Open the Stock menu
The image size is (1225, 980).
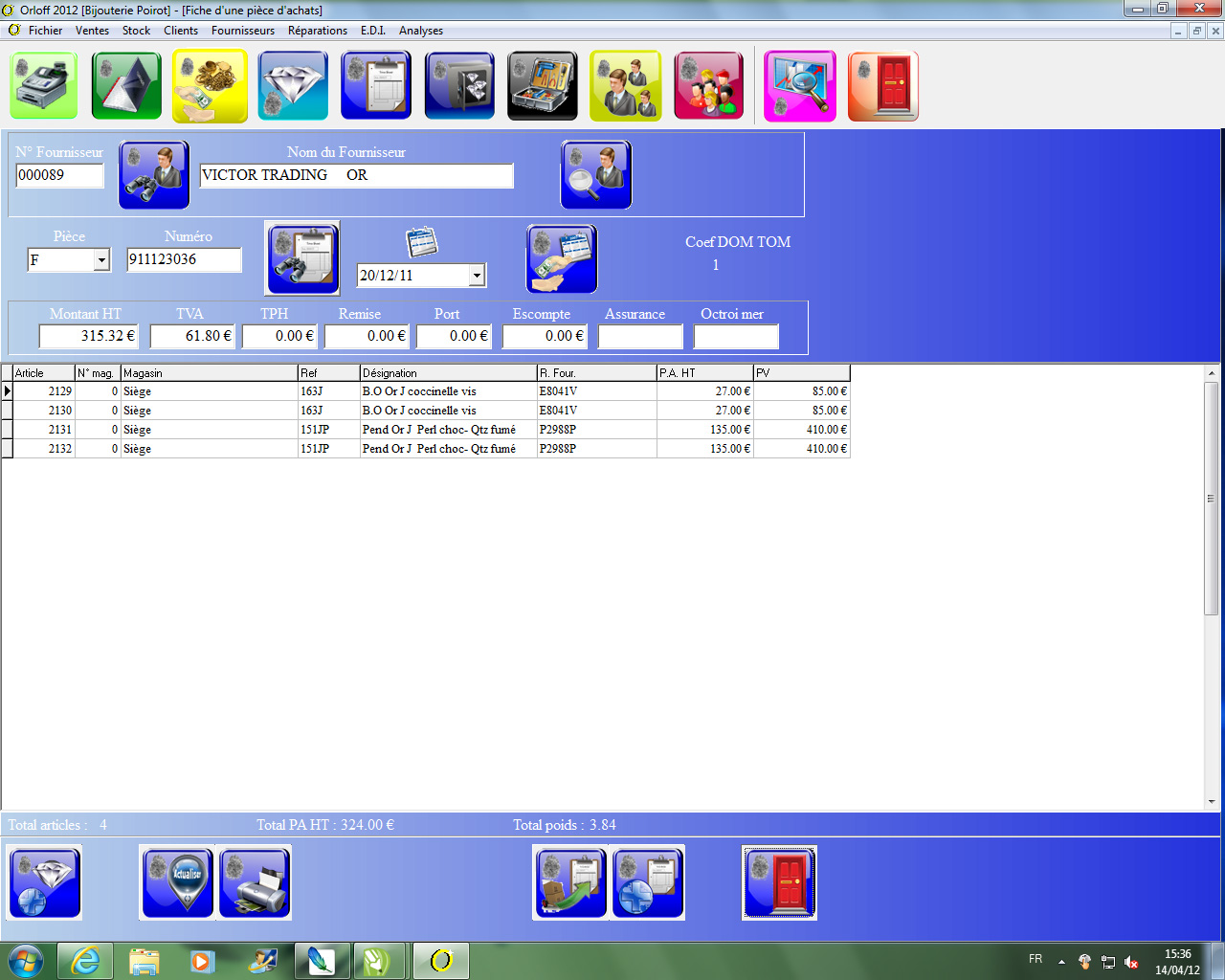tap(136, 31)
